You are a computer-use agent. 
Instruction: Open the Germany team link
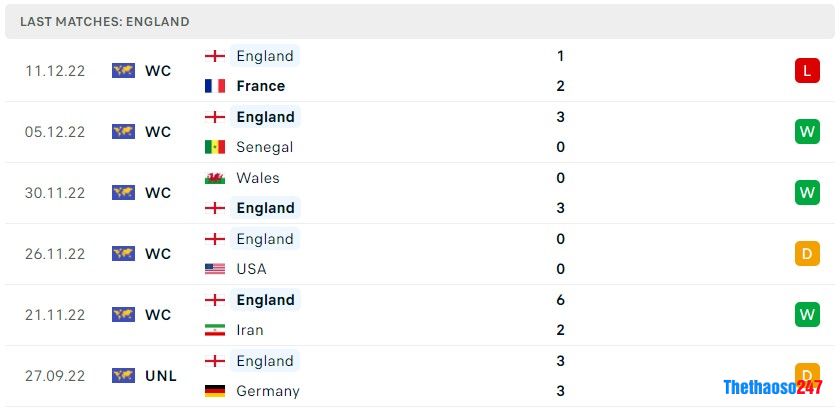(267, 391)
